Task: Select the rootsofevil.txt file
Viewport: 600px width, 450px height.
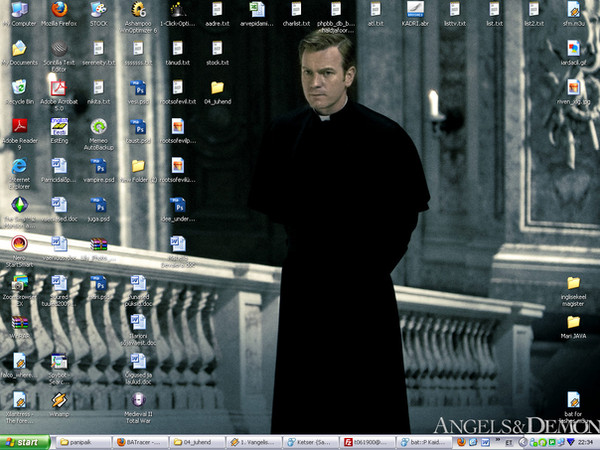Action: [x=178, y=87]
